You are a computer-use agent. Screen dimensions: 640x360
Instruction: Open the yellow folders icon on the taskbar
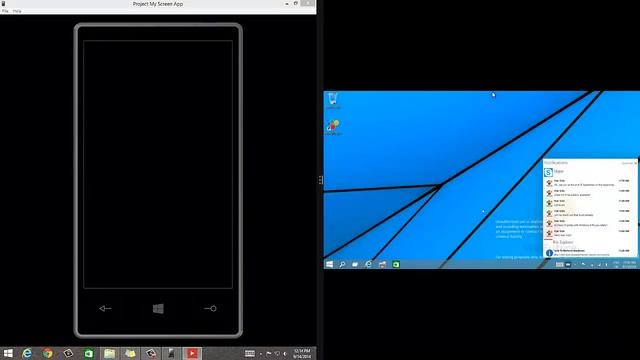130,353
